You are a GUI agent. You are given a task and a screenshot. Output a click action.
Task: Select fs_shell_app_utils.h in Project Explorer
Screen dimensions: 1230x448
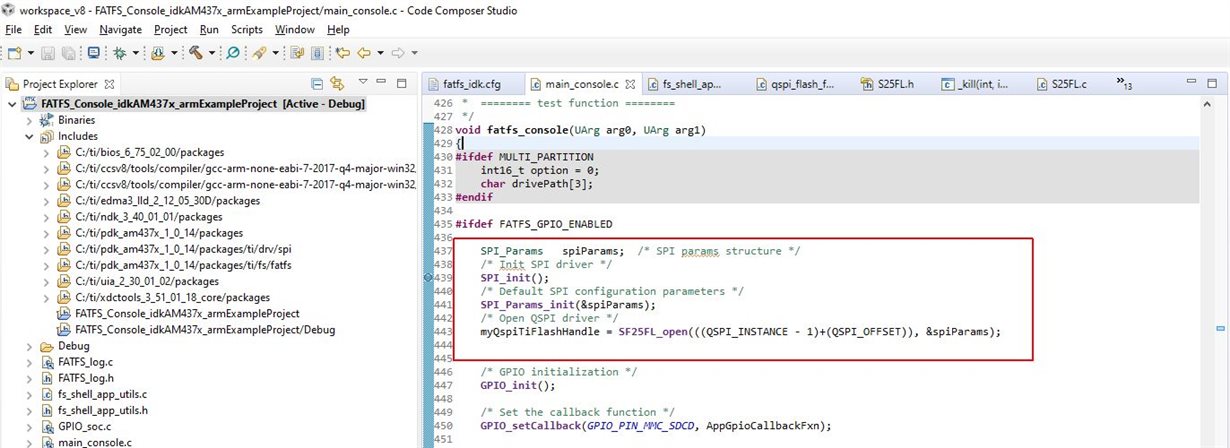click(x=102, y=410)
